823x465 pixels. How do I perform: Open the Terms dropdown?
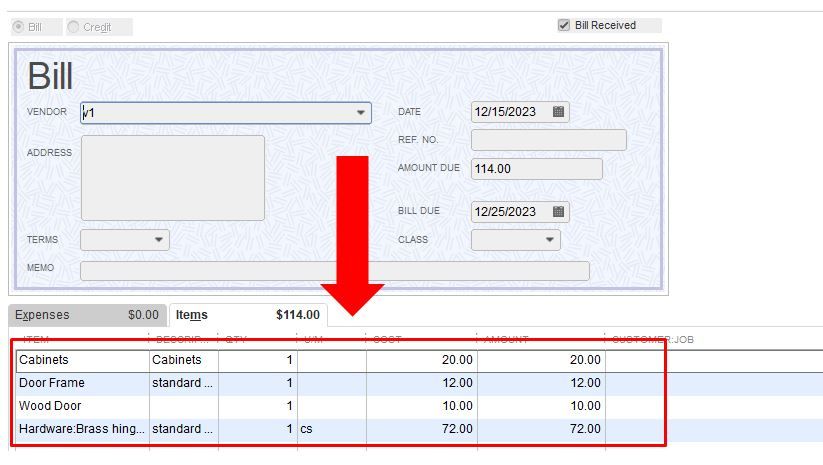tap(159, 240)
